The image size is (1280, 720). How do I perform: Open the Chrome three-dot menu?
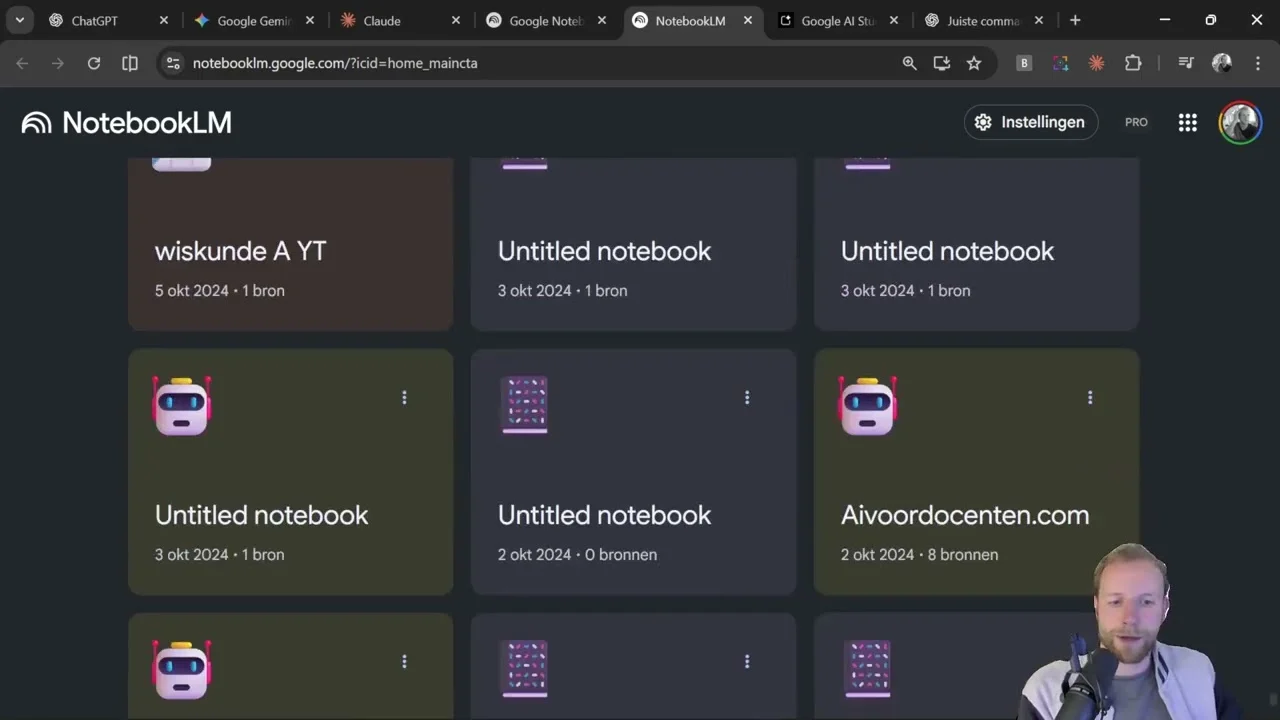1257,63
